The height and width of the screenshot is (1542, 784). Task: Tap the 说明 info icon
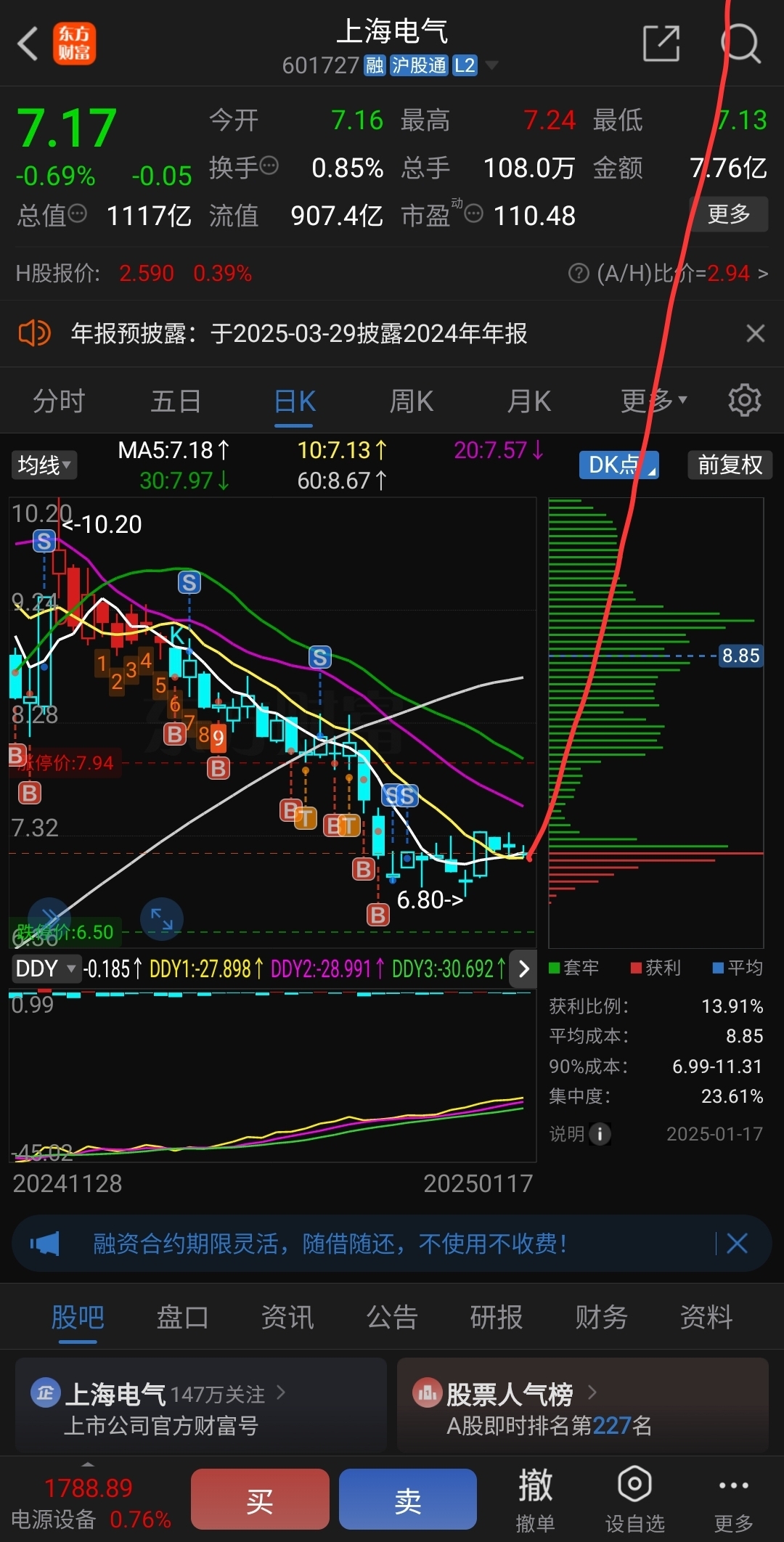point(600,1133)
